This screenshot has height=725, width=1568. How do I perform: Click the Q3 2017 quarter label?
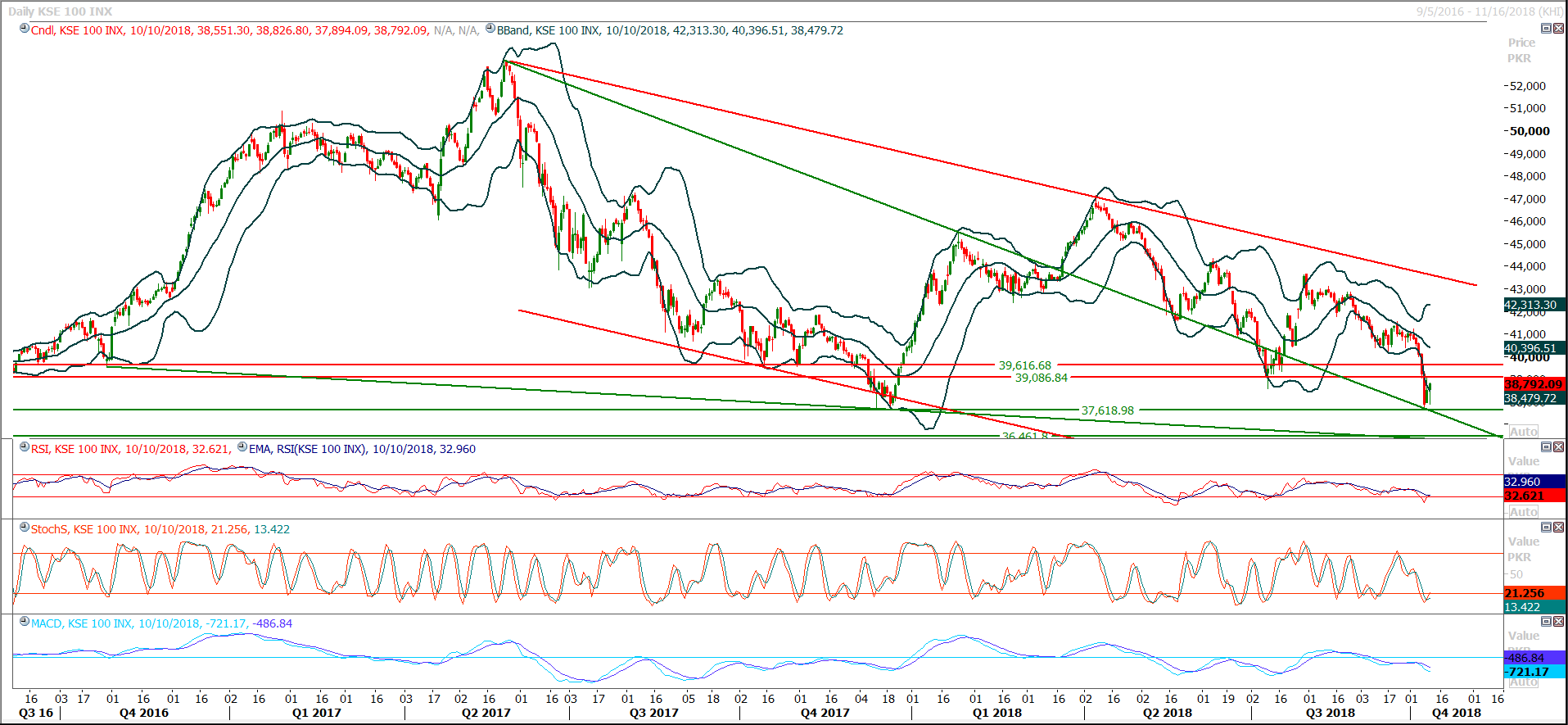coord(653,713)
